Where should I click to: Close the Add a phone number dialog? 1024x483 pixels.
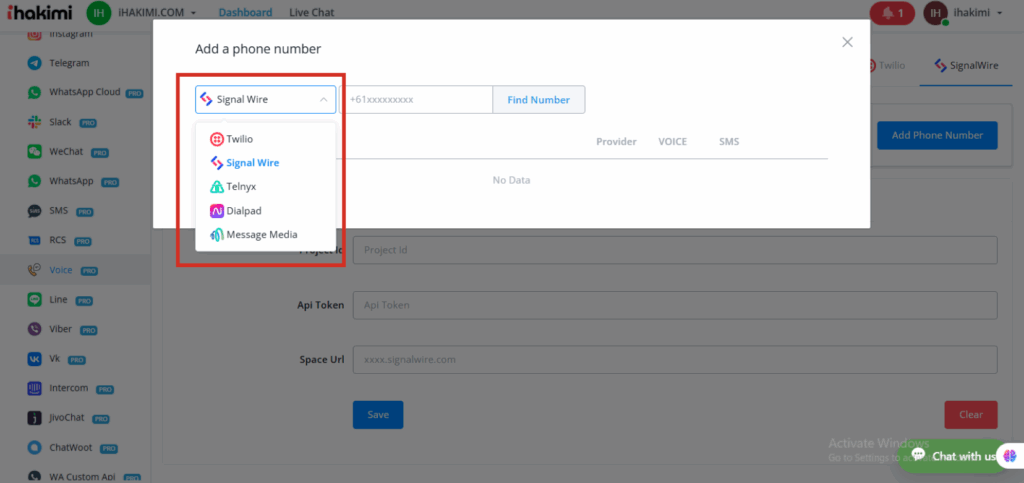point(847,42)
